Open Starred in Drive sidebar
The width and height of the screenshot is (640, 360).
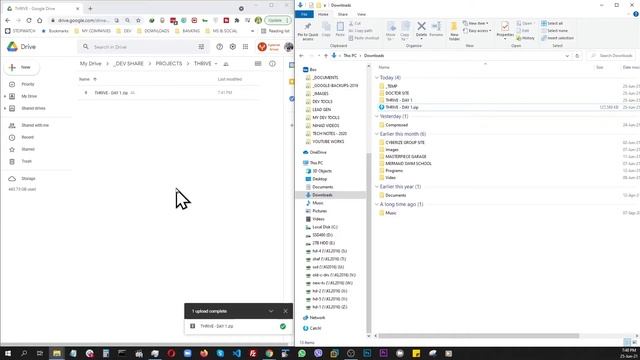pos(28,149)
